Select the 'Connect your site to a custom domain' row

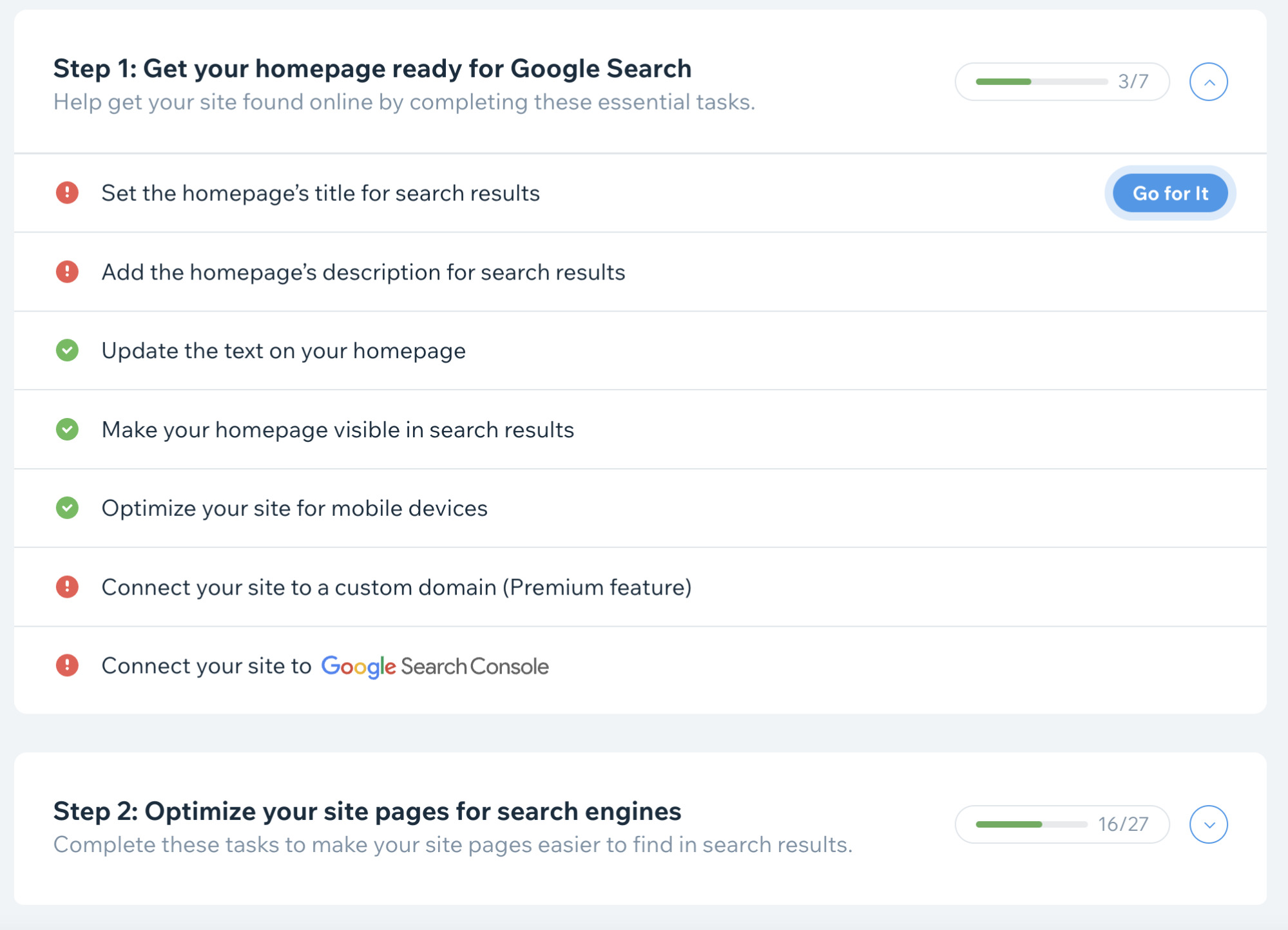[x=396, y=587]
